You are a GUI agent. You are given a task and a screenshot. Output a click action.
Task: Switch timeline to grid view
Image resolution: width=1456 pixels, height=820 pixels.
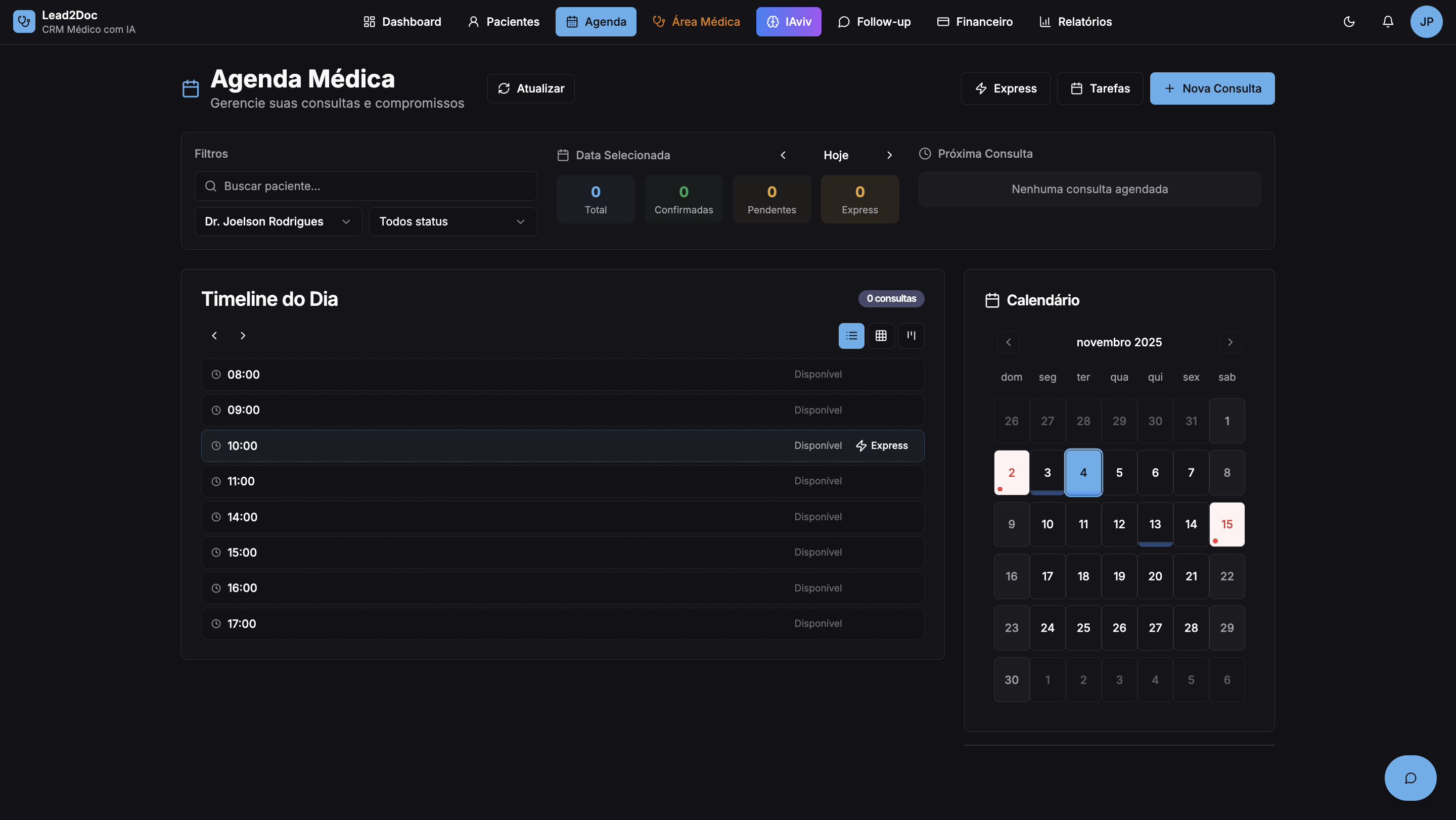pyautogui.click(x=881, y=336)
